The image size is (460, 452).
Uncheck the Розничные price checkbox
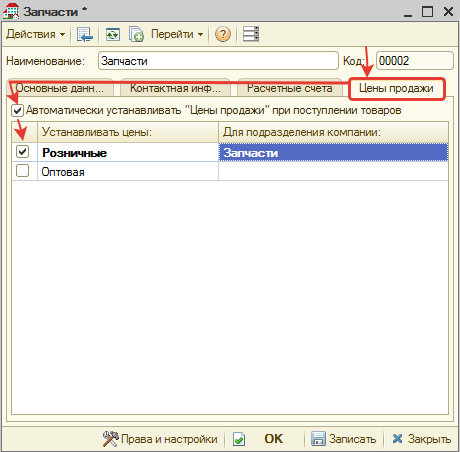pos(23,152)
